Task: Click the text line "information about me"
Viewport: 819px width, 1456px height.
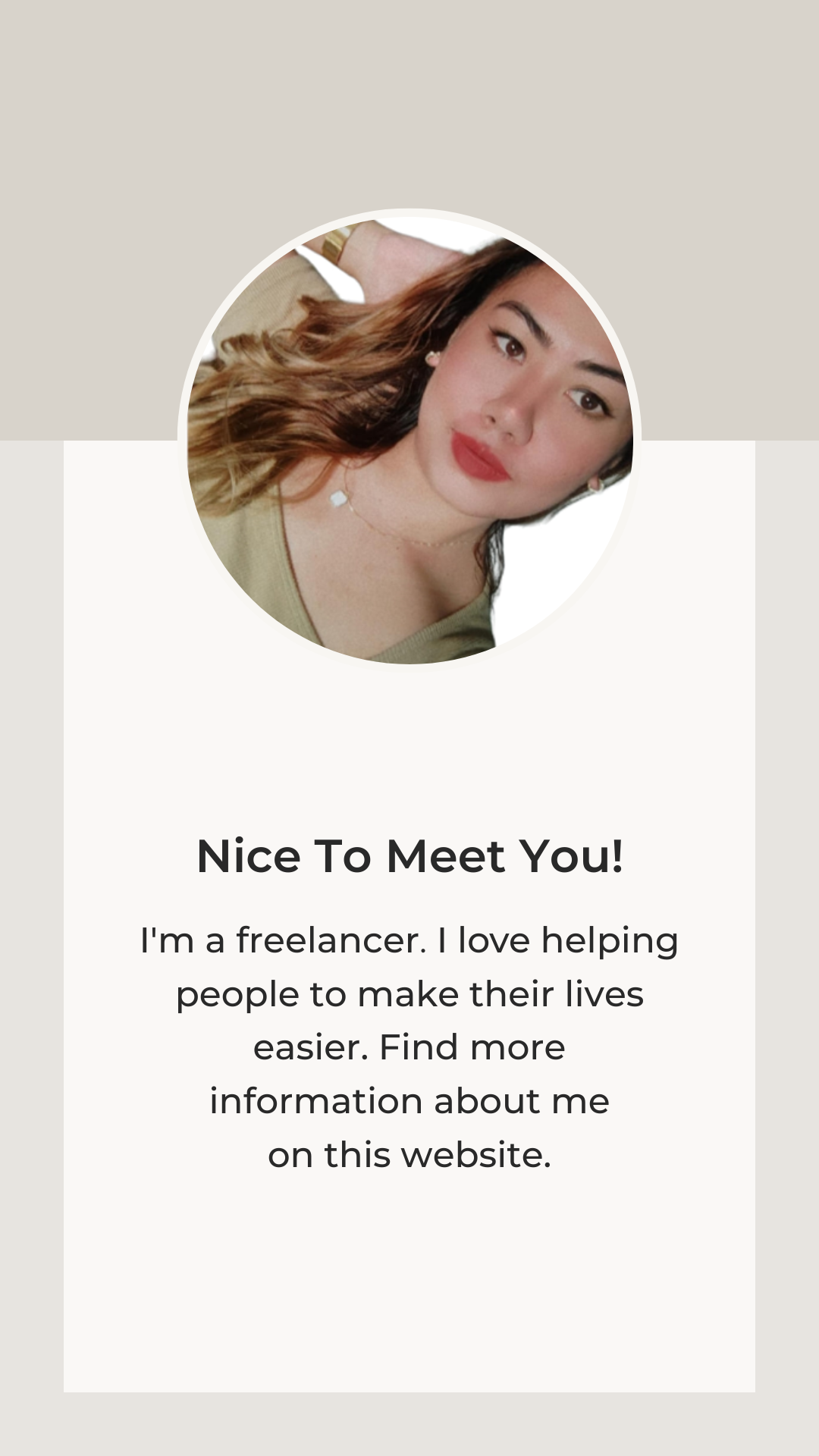Action: click(409, 1101)
